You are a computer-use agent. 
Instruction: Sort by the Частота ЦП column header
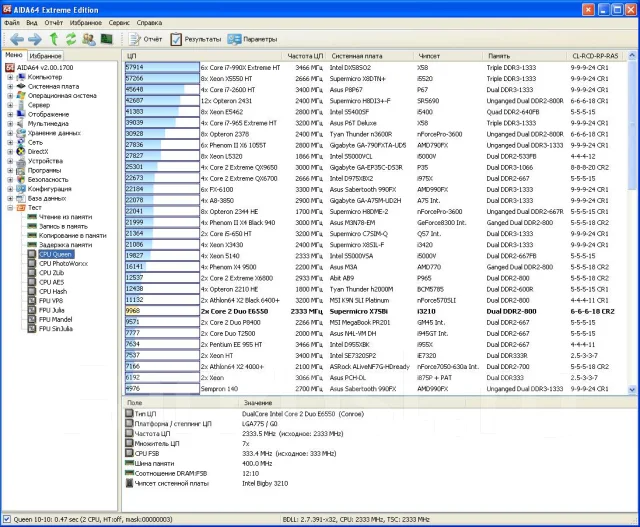coord(304,56)
